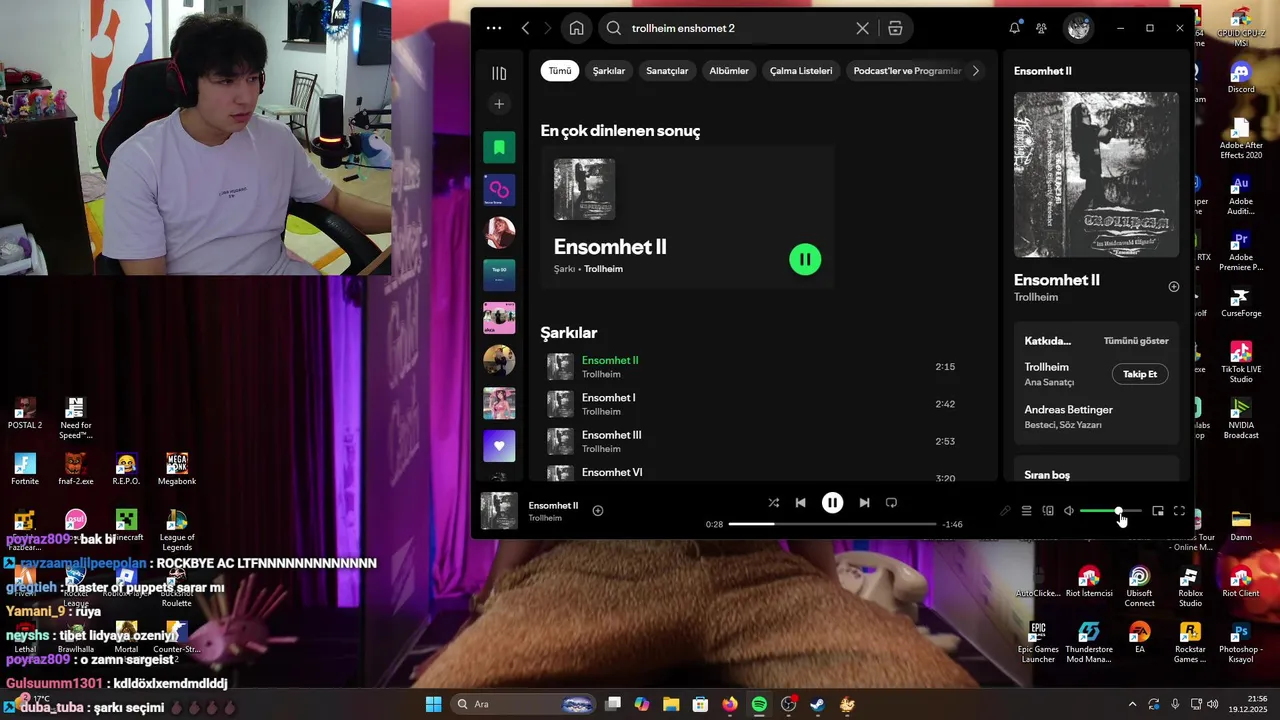Image resolution: width=1280 pixels, height=720 pixels.
Task: Mute volume with the speaker icon
Action: [1069, 511]
